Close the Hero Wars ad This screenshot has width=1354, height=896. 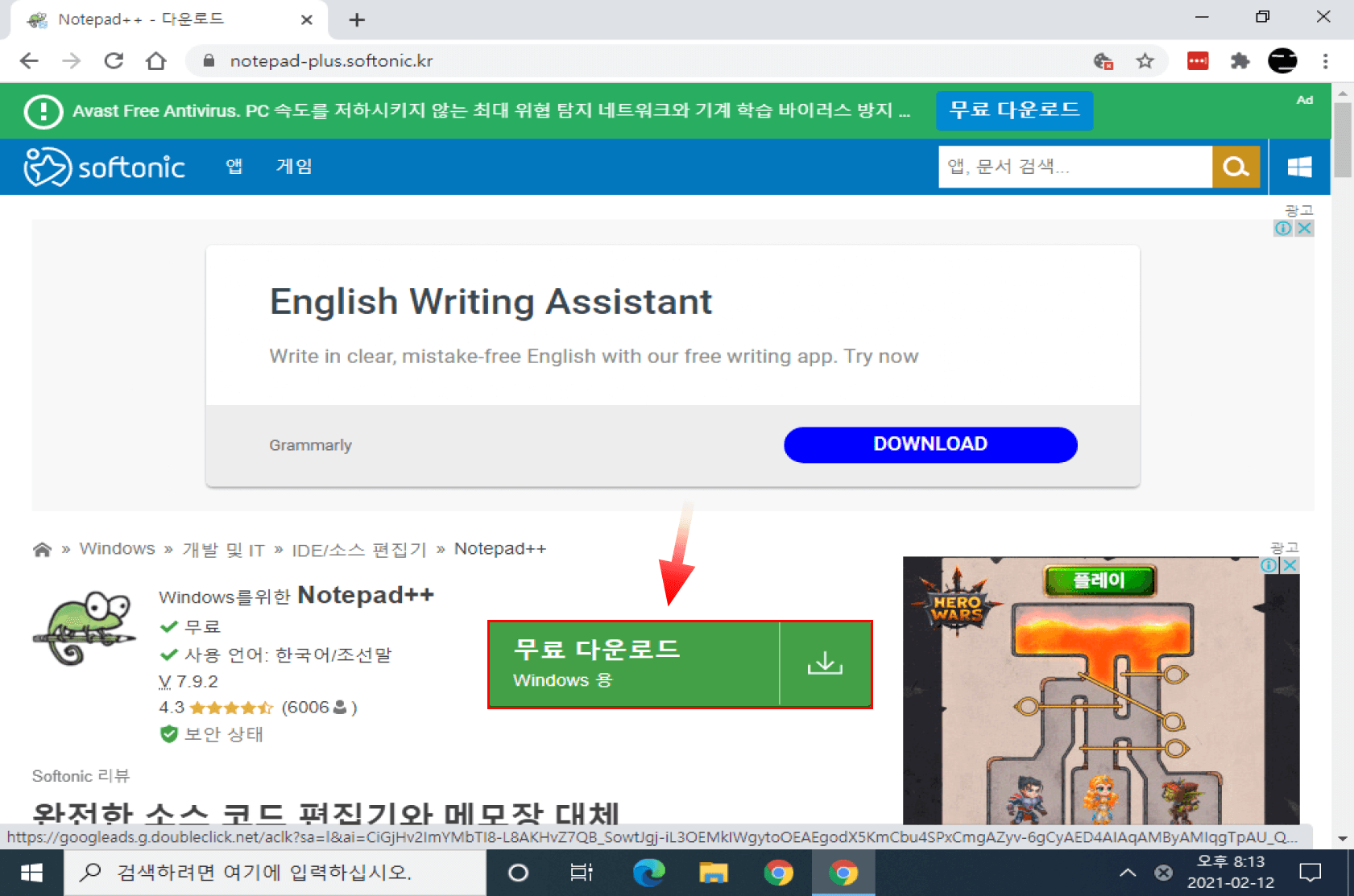[x=1290, y=565]
